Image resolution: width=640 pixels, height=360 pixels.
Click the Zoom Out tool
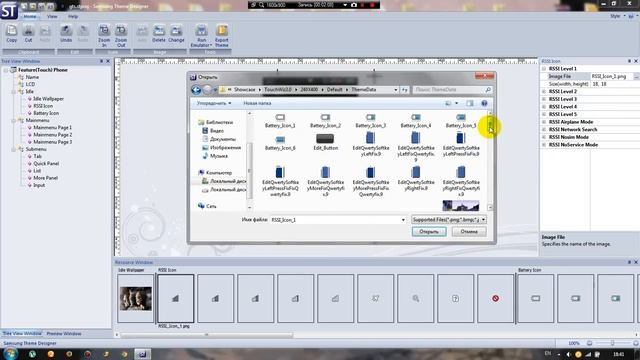point(121,36)
